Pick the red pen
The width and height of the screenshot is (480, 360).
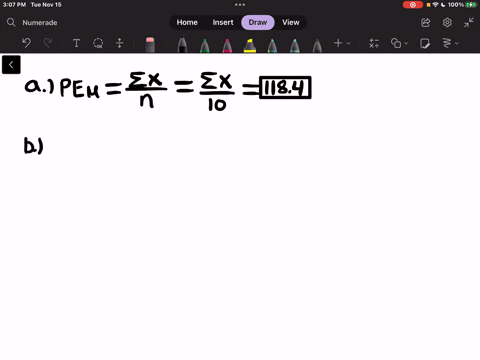point(227,45)
